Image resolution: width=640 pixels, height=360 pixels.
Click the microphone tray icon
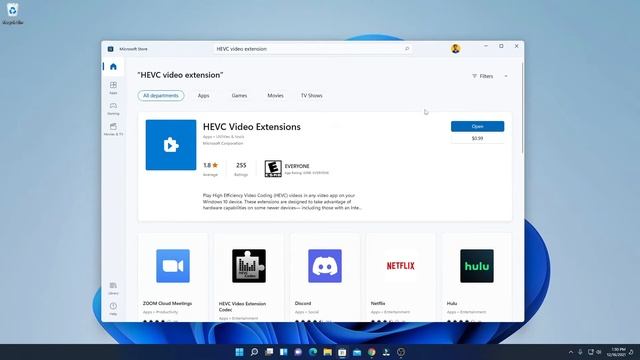[x=580, y=352]
